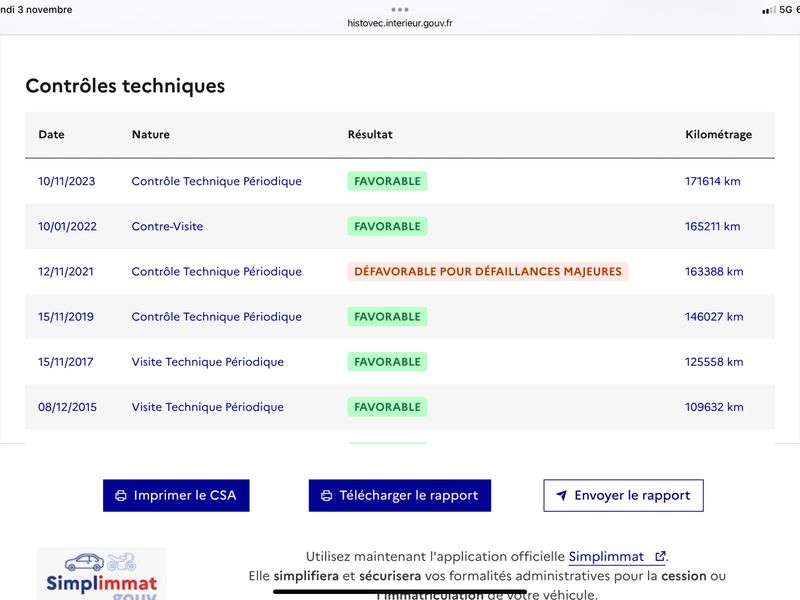Screen dimensions: 800x600
Task: Tap the cellular signal bars in status bar
Action: coord(768,10)
